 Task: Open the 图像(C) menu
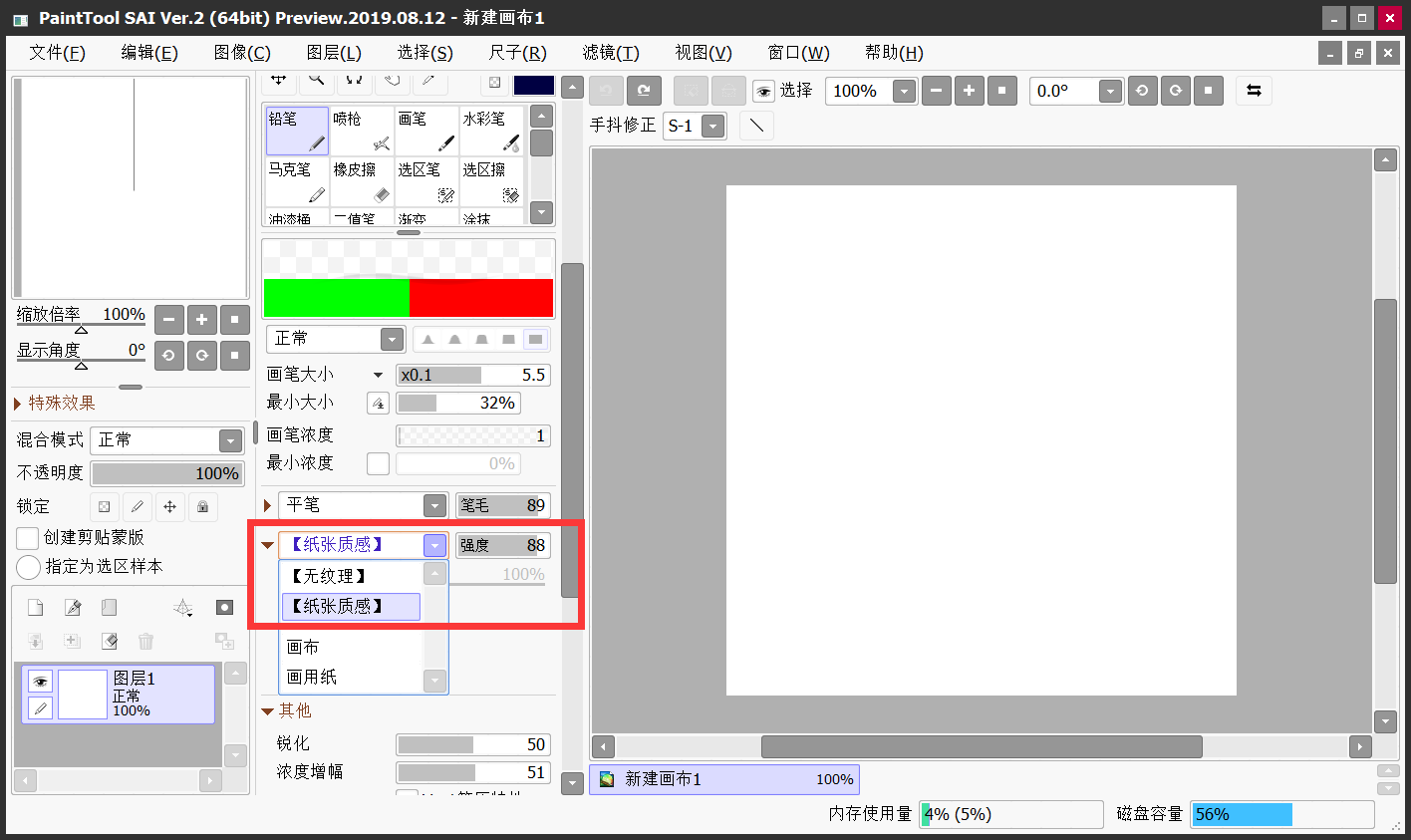[242, 53]
